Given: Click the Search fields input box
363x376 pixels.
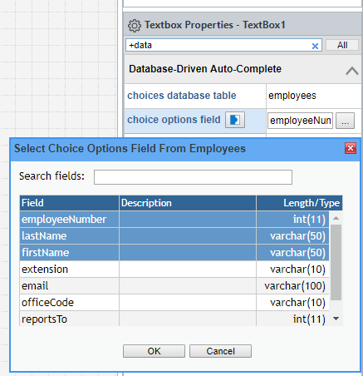Looking at the screenshot, I should click(193, 177).
